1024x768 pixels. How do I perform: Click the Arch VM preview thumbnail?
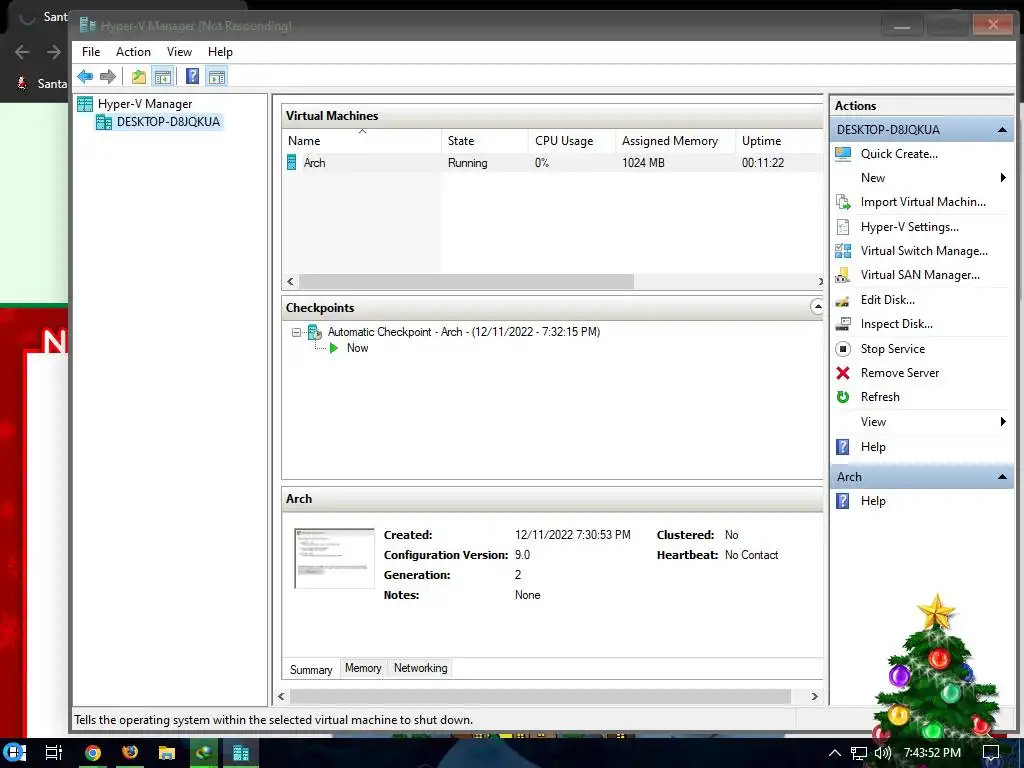coord(334,558)
